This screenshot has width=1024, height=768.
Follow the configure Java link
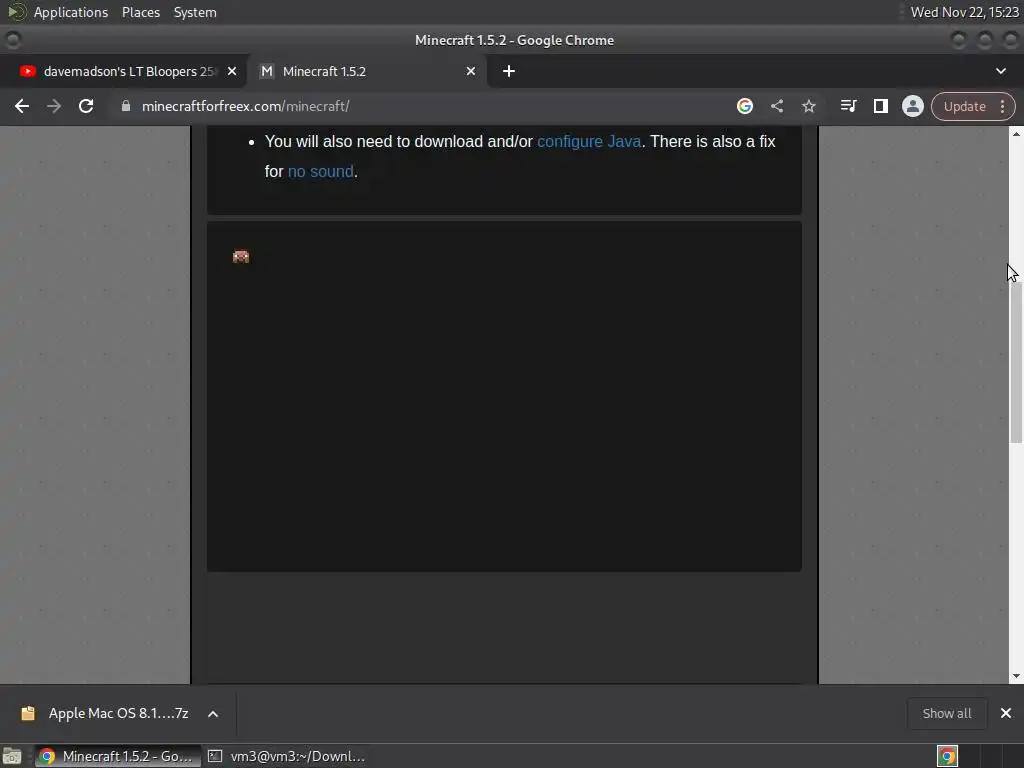click(588, 142)
